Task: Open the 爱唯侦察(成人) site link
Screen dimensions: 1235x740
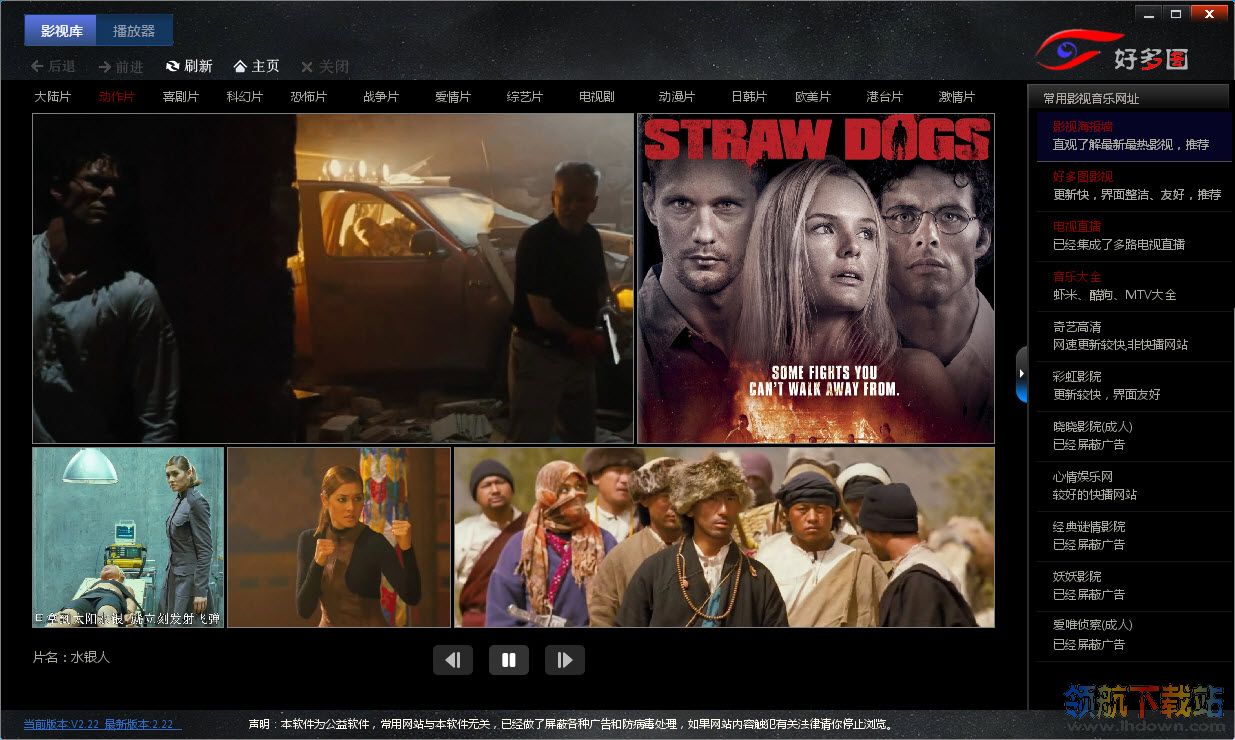Action: (x=1134, y=636)
